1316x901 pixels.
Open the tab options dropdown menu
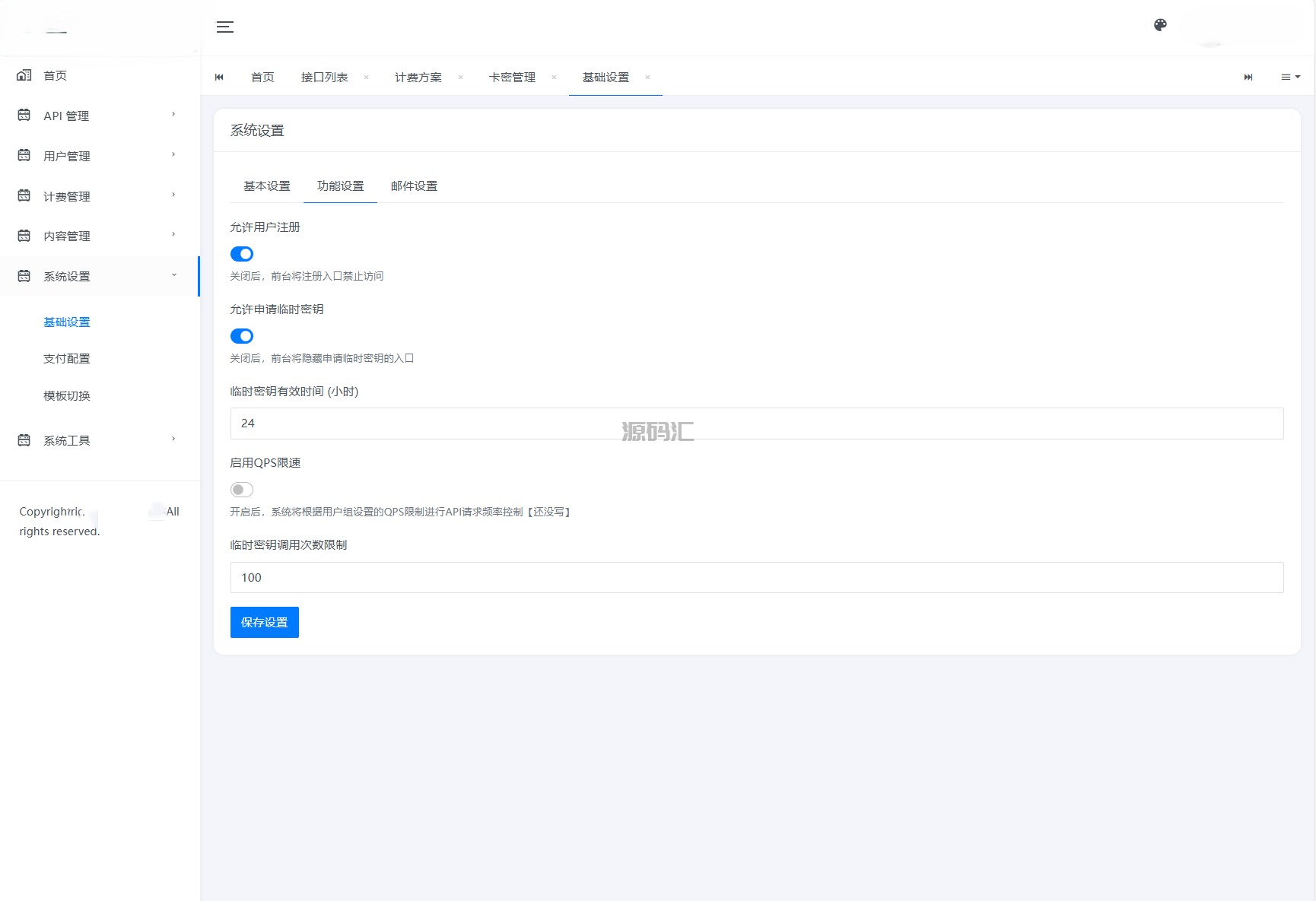pyautogui.click(x=1291, y=78)
